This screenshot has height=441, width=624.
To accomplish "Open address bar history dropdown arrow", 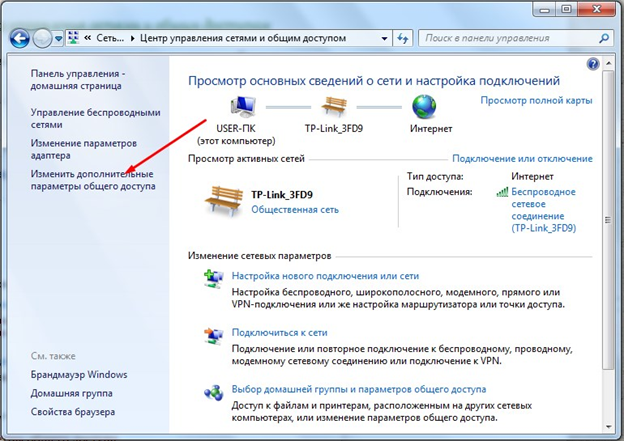I will pos(384,39).
